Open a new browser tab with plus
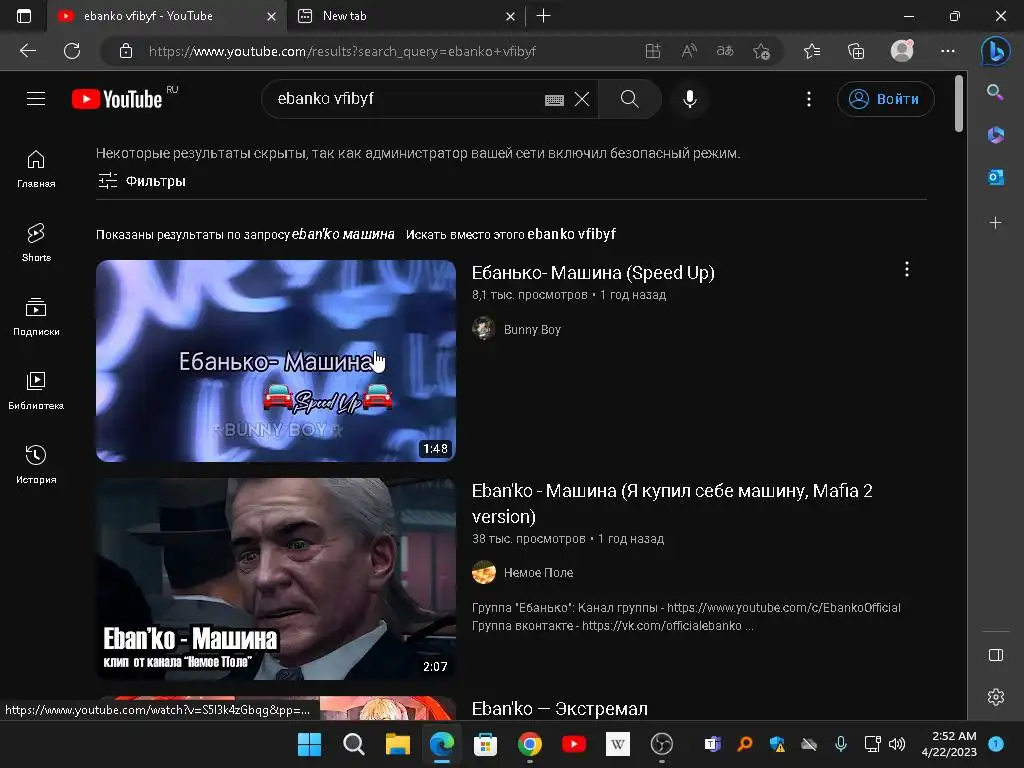 click(543, 16)
